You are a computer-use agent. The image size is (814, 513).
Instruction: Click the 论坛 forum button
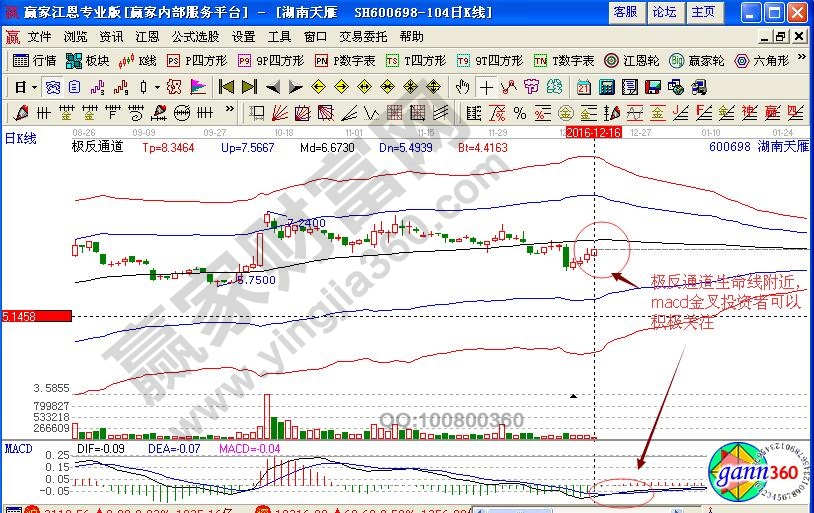(x=664, y=12)
